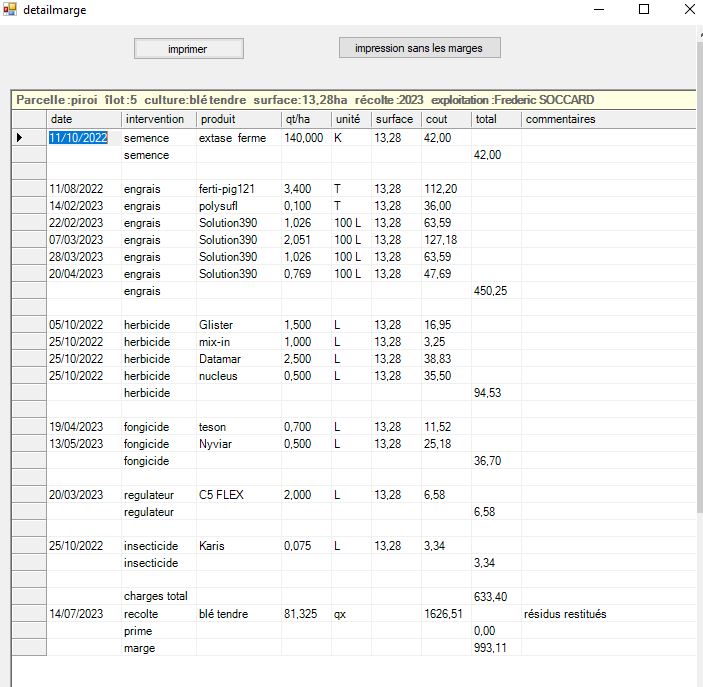
Task: Click the detailmarge application icon in title bar
Action: 10,10
